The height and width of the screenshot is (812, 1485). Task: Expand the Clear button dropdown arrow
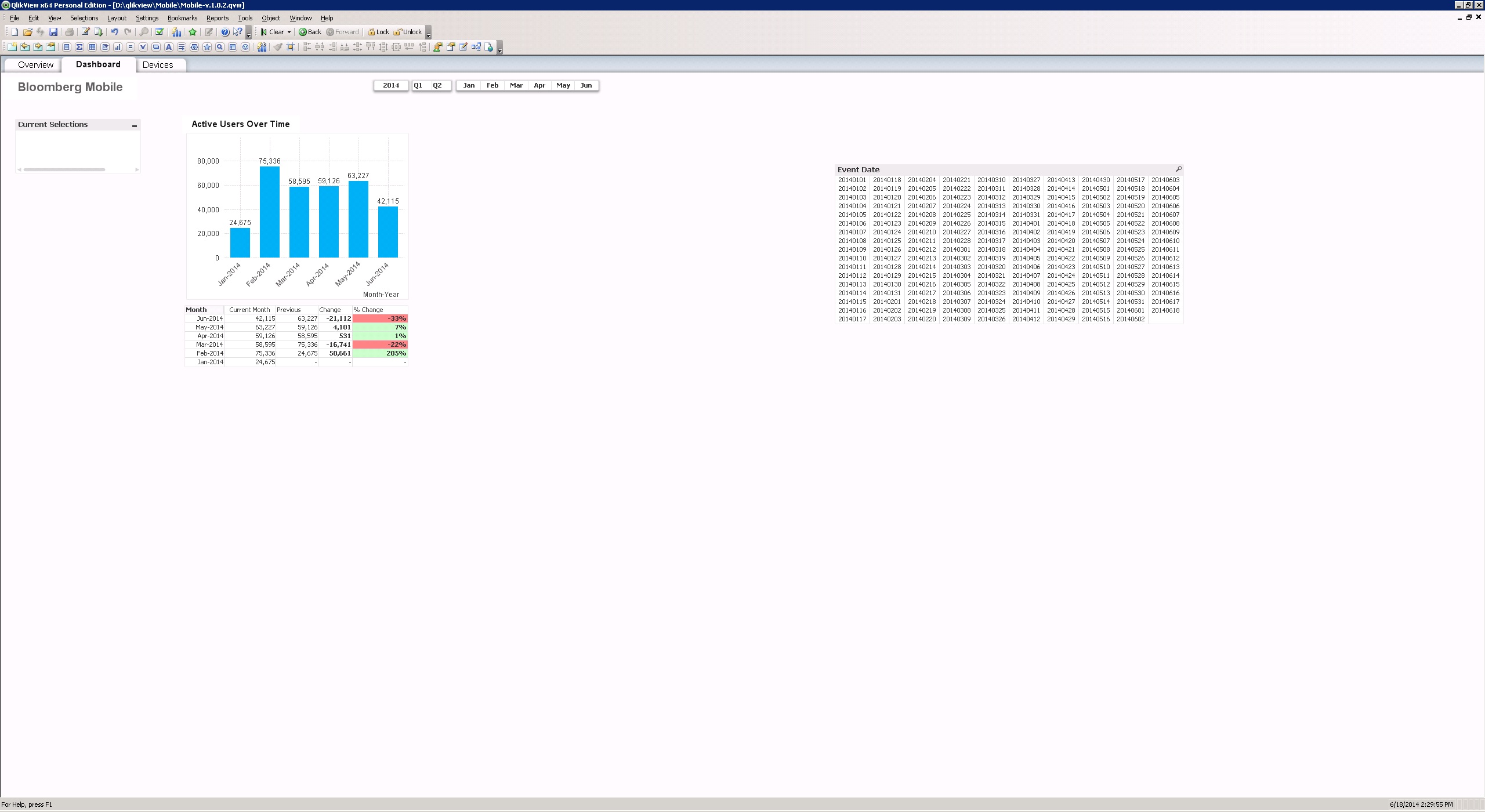[x=289, y=32]
